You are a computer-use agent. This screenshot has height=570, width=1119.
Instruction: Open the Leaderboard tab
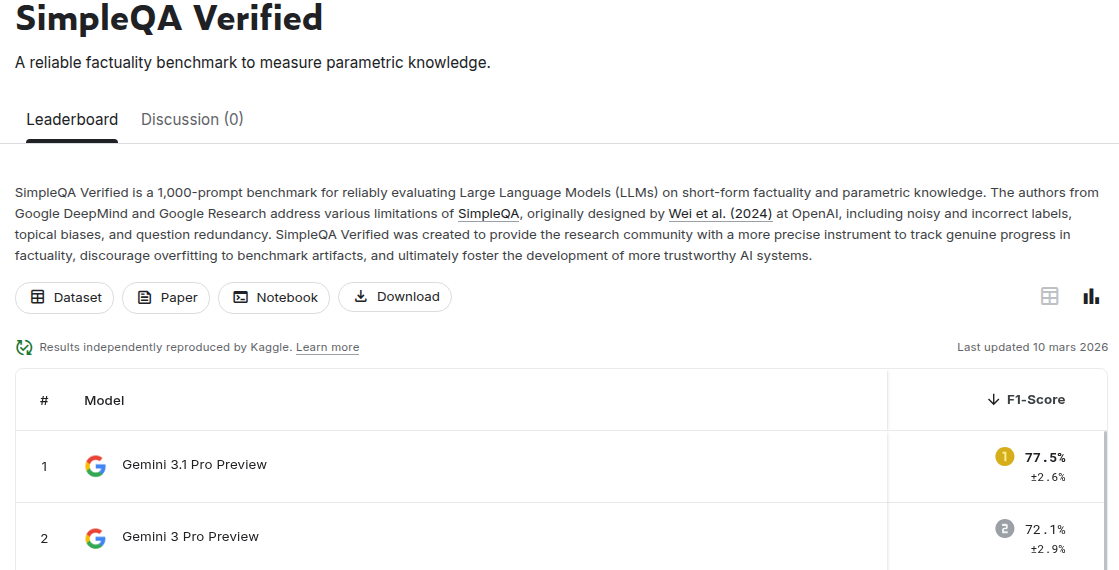pyautogui.click(x=72, y=120)
